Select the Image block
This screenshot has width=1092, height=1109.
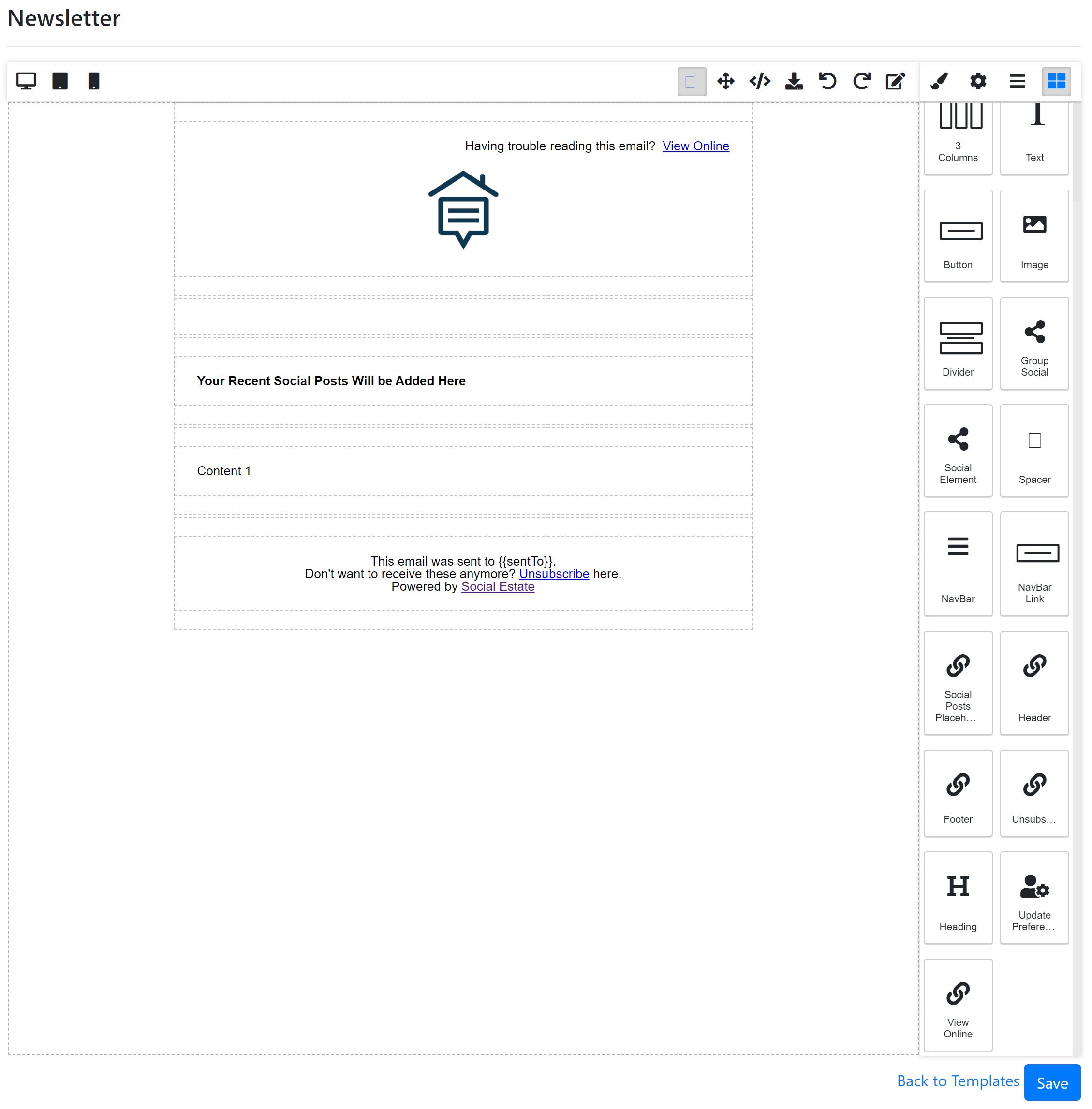[x=1034, y=236]
